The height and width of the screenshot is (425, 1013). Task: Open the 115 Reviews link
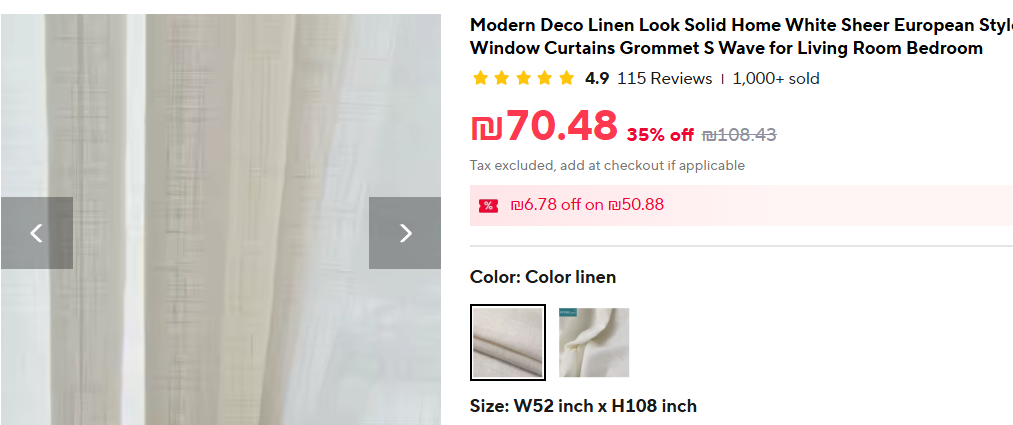pyautogui.click(x=664, y=78)
